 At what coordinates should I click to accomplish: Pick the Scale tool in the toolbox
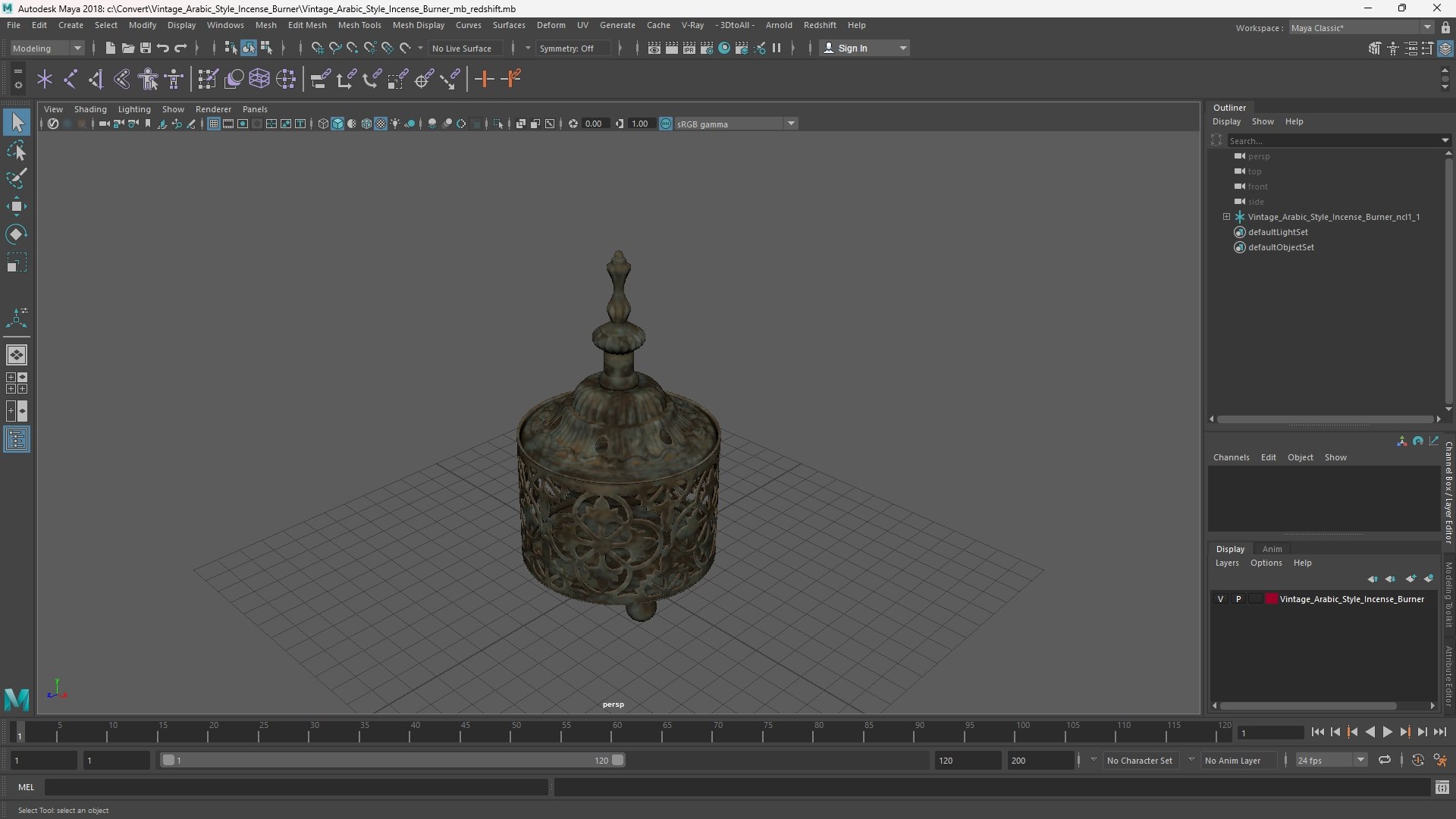point(17,262)
